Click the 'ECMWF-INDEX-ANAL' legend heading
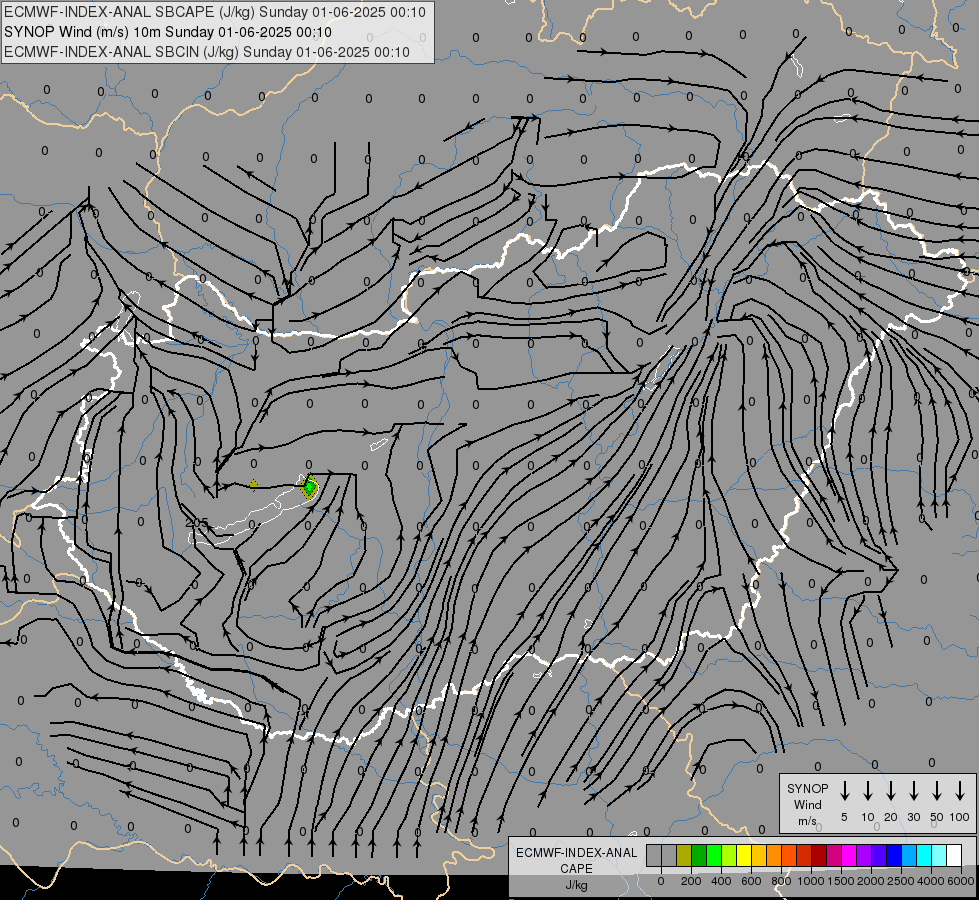Image resolution: width=979 pixels, height=900 pixels. click(x=576, y=853)
